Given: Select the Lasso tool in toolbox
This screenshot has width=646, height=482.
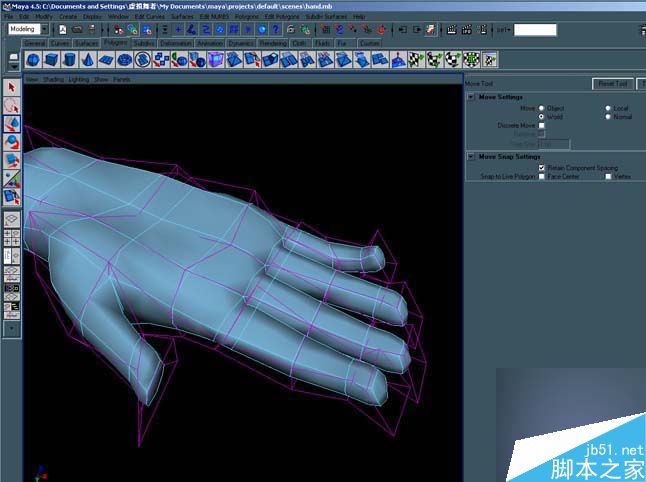Looking at the screenshot, I should click(11, 105).
